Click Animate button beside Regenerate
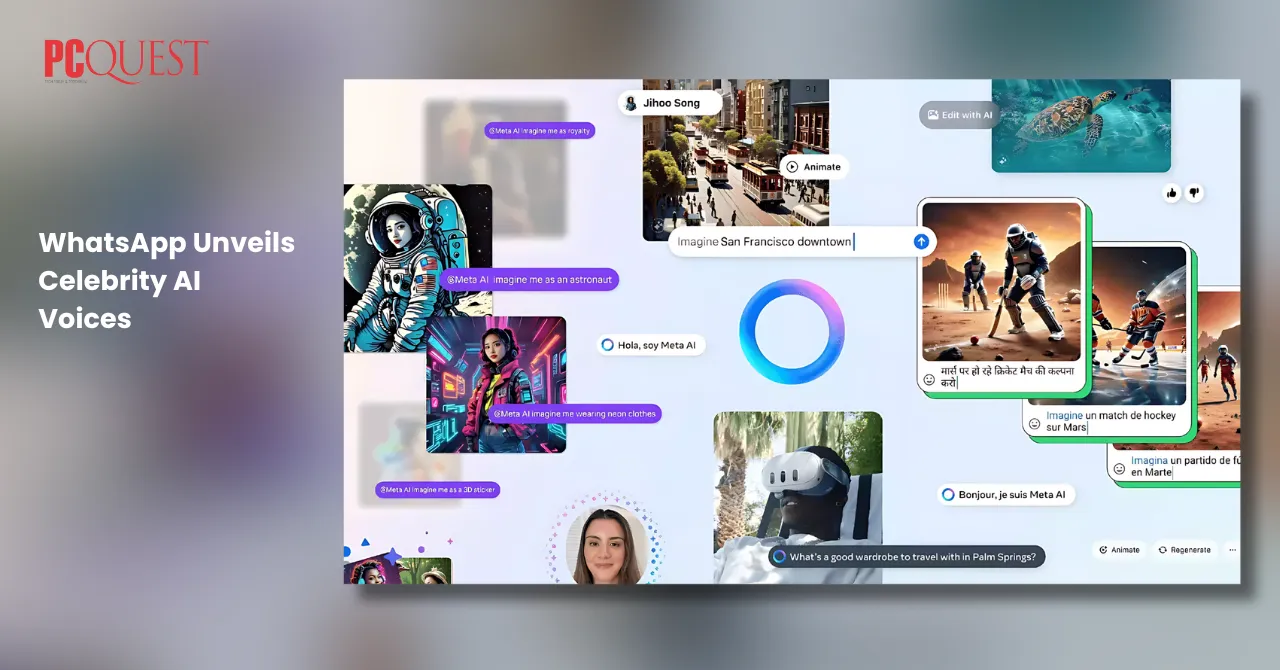Screen dimensions: 1280x670 [x=1119, y=549]
